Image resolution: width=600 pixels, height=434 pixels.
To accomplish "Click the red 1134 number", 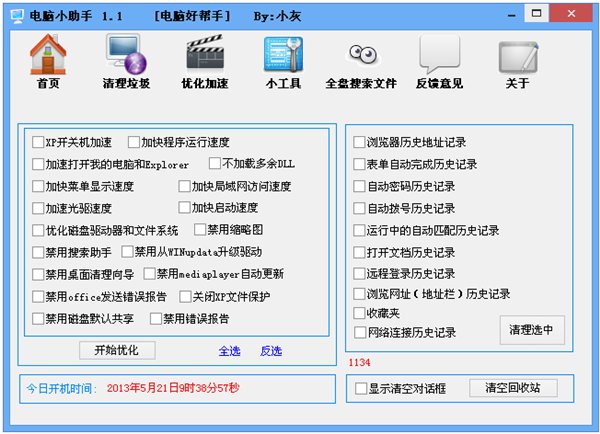I will point(359,362).
